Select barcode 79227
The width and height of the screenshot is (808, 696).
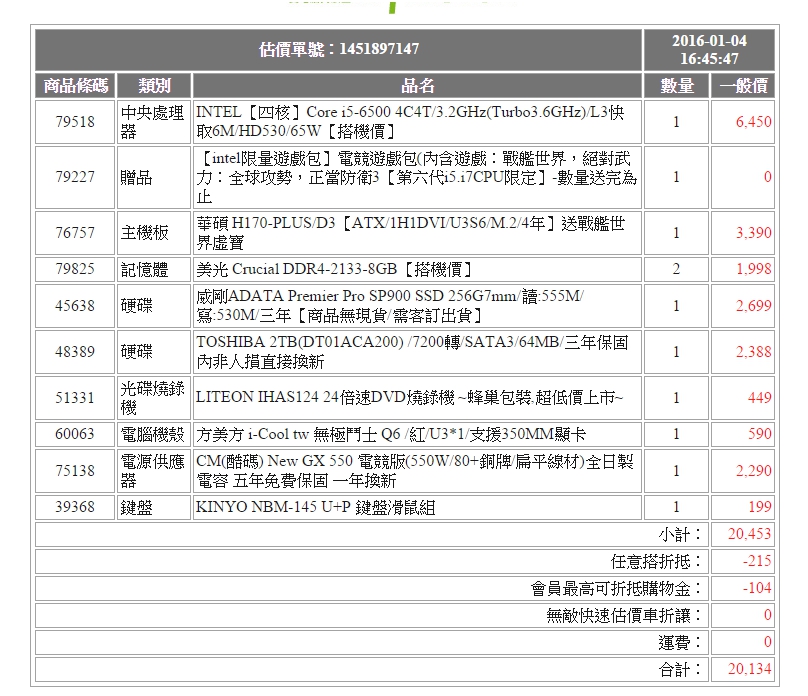(x=75, y=177)
